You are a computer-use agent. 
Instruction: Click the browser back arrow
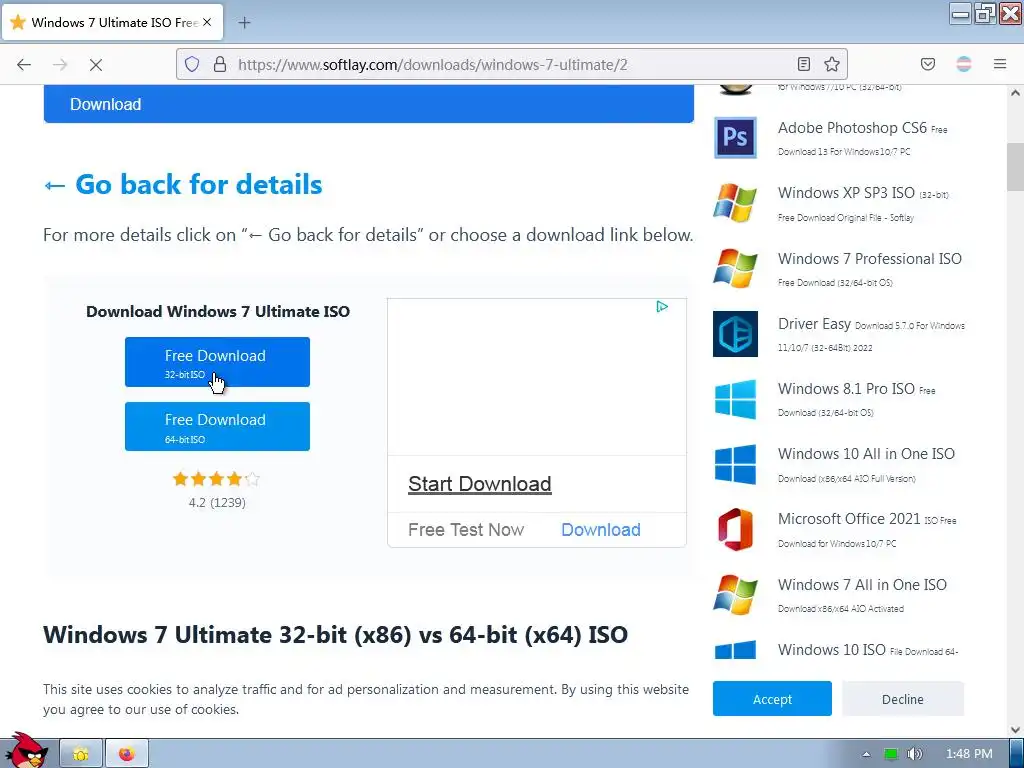pos(24,64)
